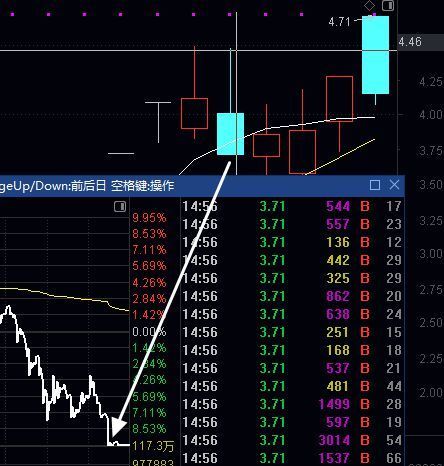The height and width of the screenshot is (466, 444).
Task: Close the intraday popup window
Action: (x=394, y=185)
